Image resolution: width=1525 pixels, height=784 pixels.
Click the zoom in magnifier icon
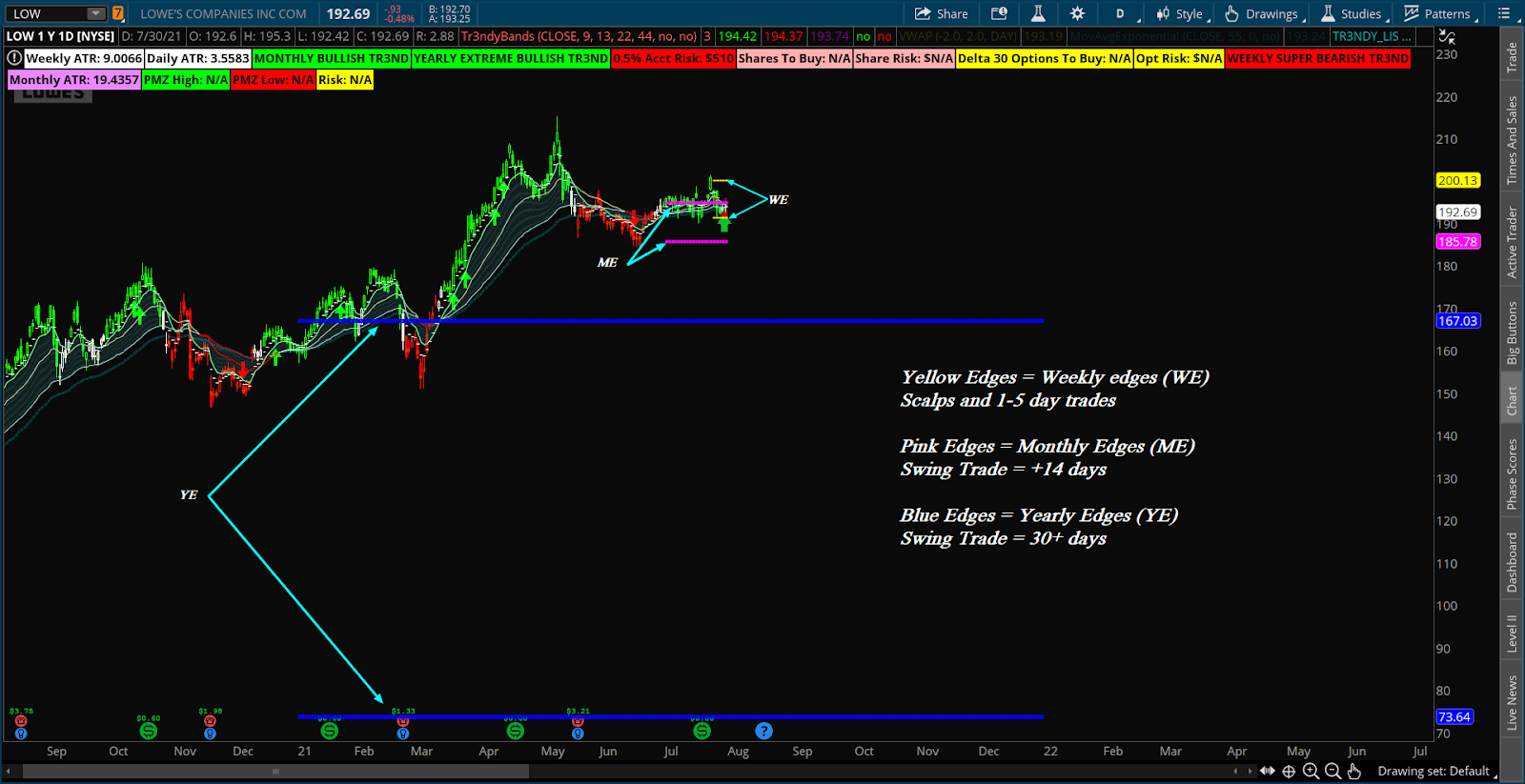[1311, 771]
